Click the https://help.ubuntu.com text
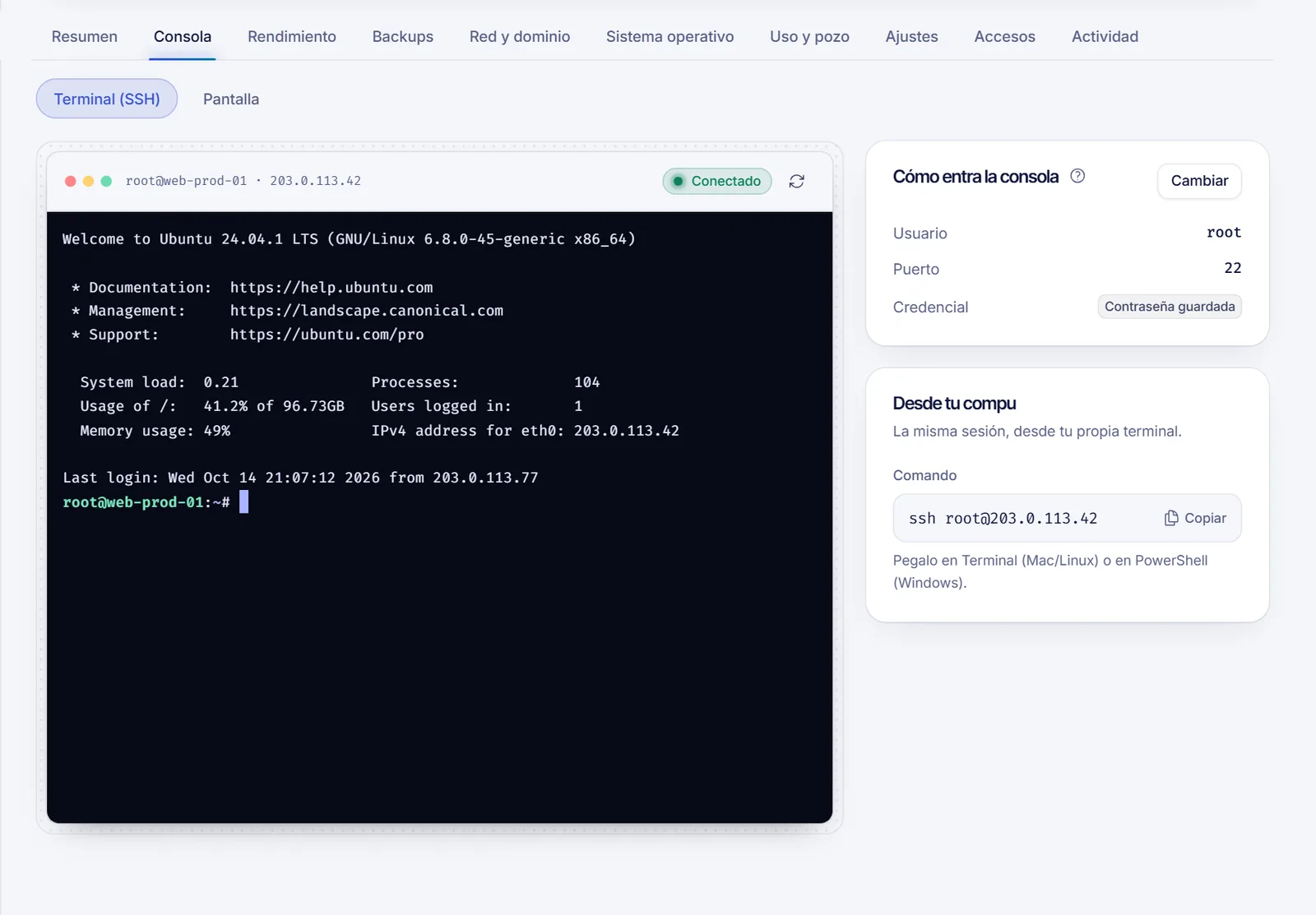 [331, 288]
